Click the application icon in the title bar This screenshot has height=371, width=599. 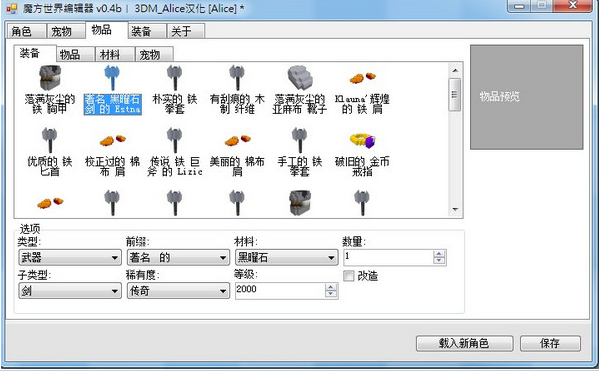tap(12, 8)
